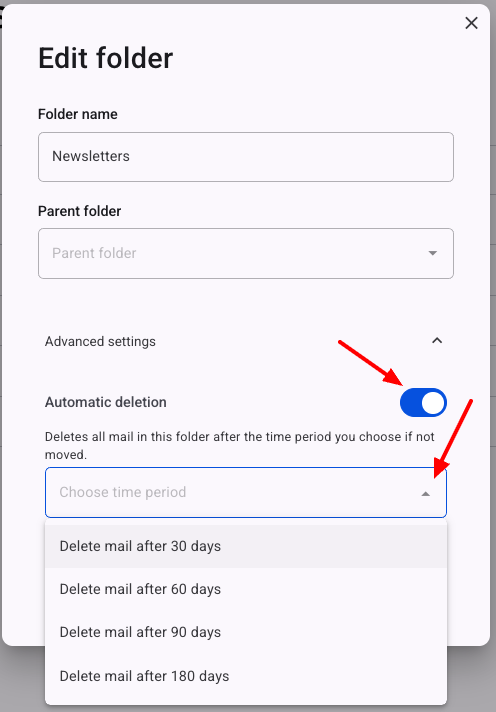Click the Parent folder placeholder text
The width and height of the screenshot is (496, 712).
[x=94, y=253]
